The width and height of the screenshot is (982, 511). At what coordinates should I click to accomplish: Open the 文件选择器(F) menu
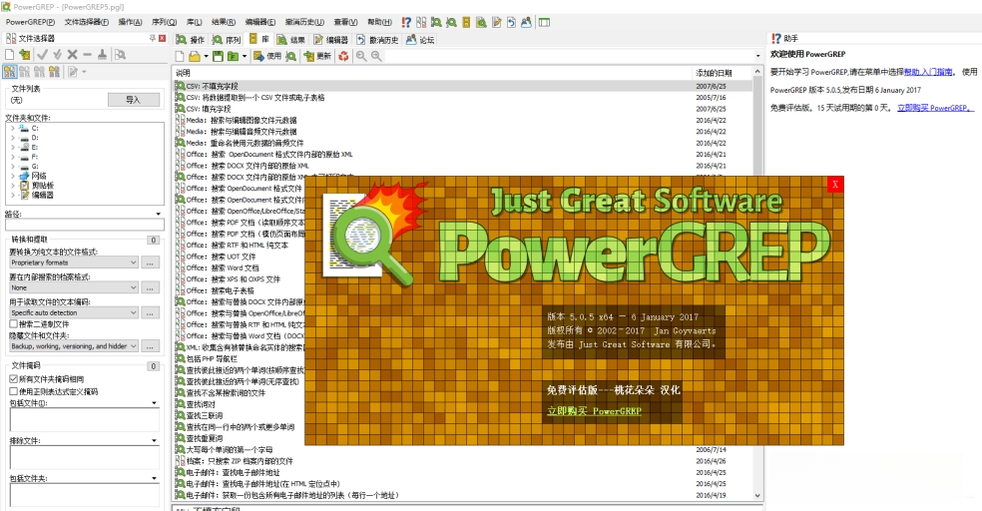pyautogui.click(x=86, y=22)
